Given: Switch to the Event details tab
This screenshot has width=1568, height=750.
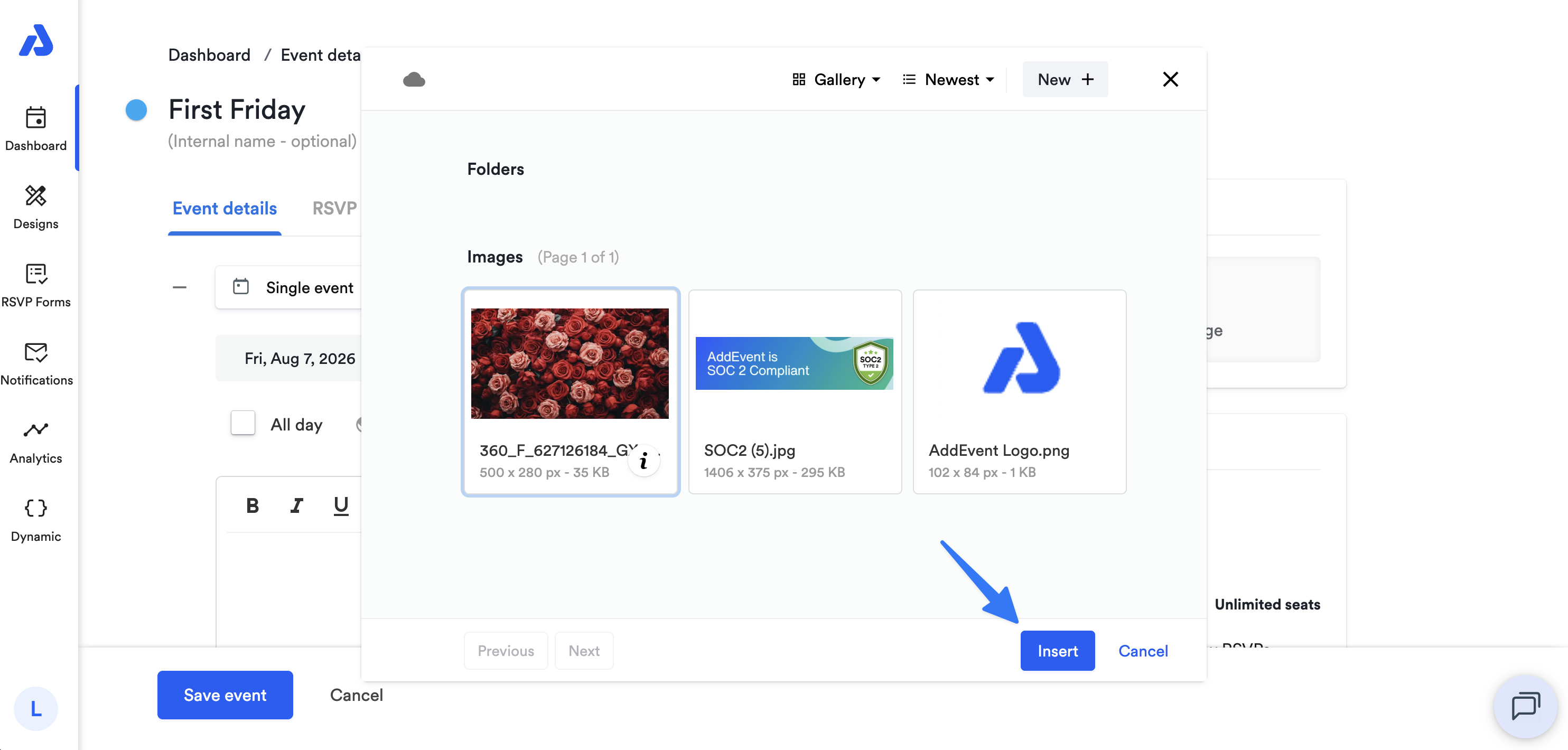Looking at the screenshot, I should click(x=225, y=209).
